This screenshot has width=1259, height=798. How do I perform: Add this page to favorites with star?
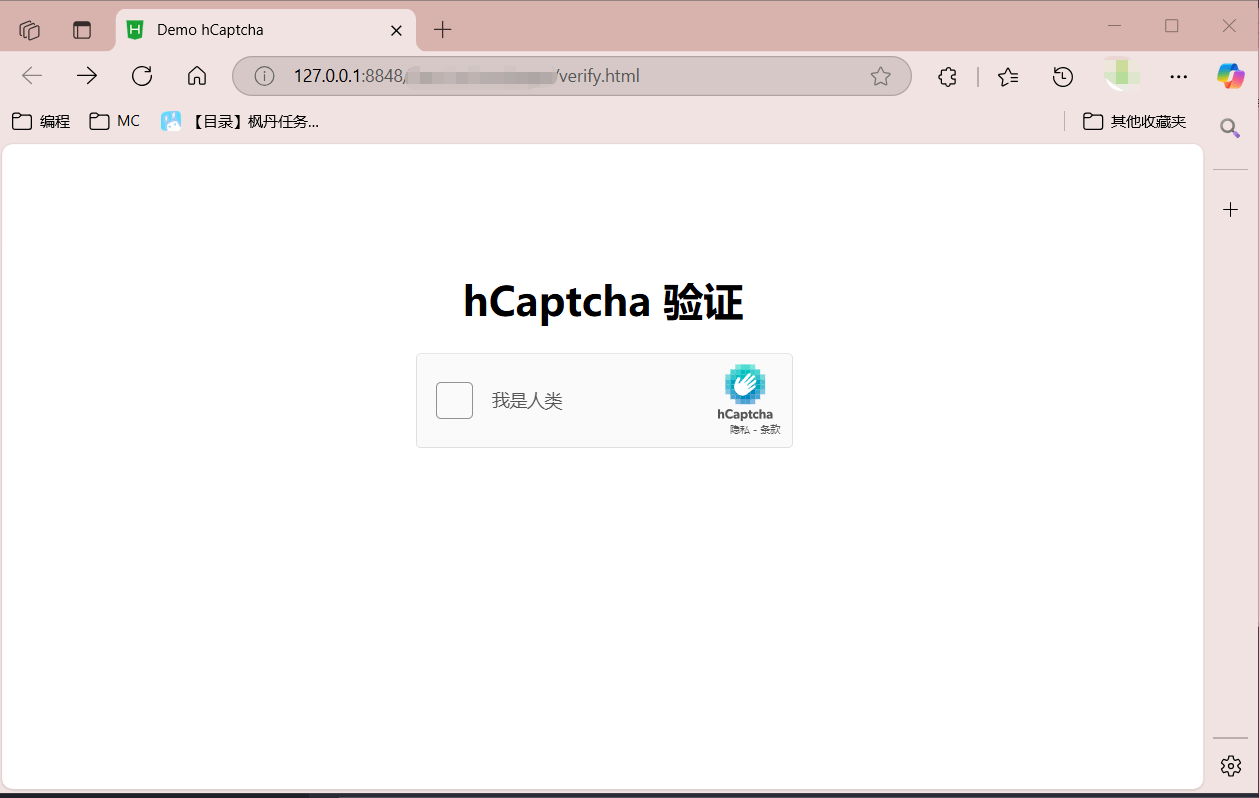[x=880, y=76]
